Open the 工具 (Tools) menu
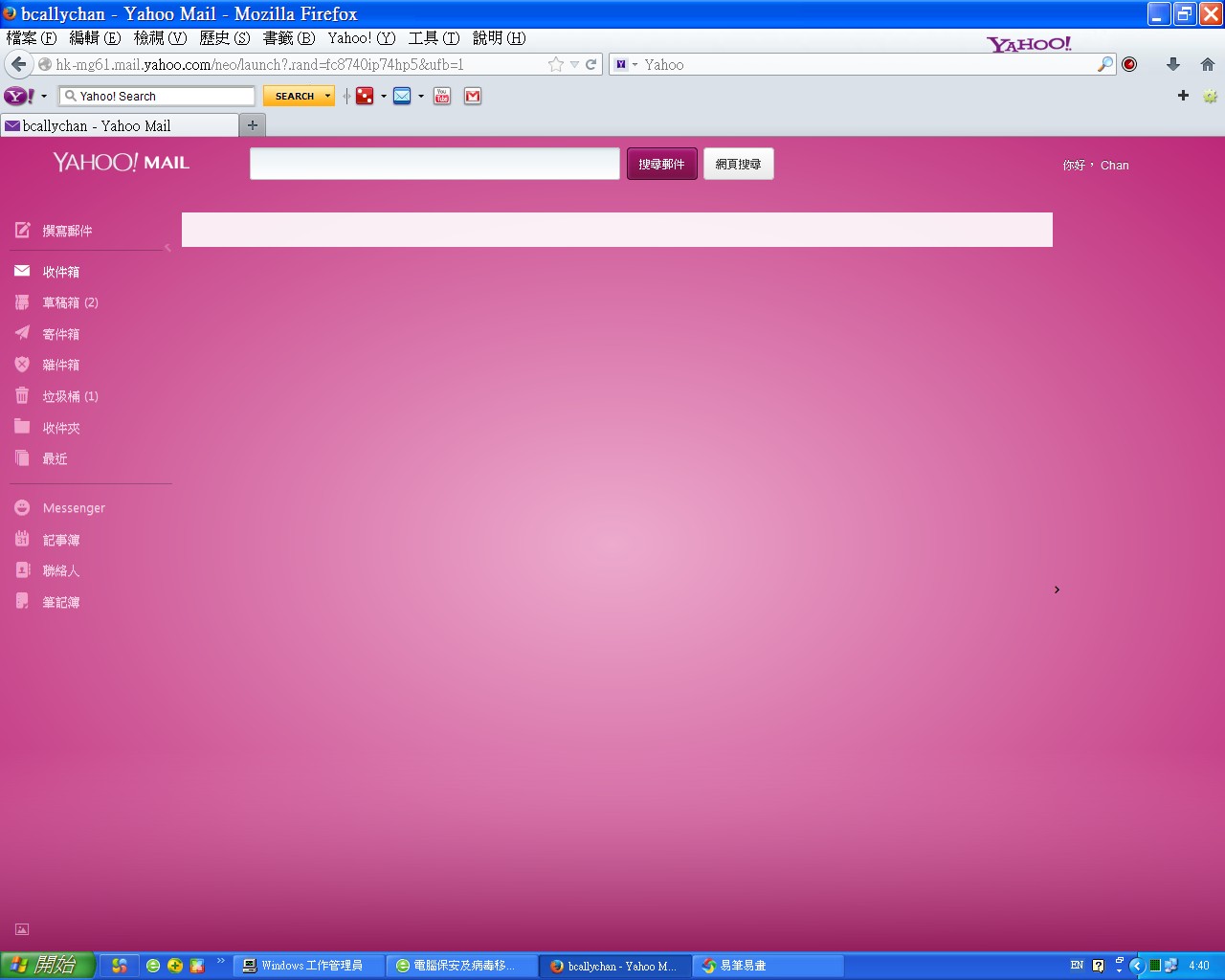The image size is (1225, 980). click(434, 38)
